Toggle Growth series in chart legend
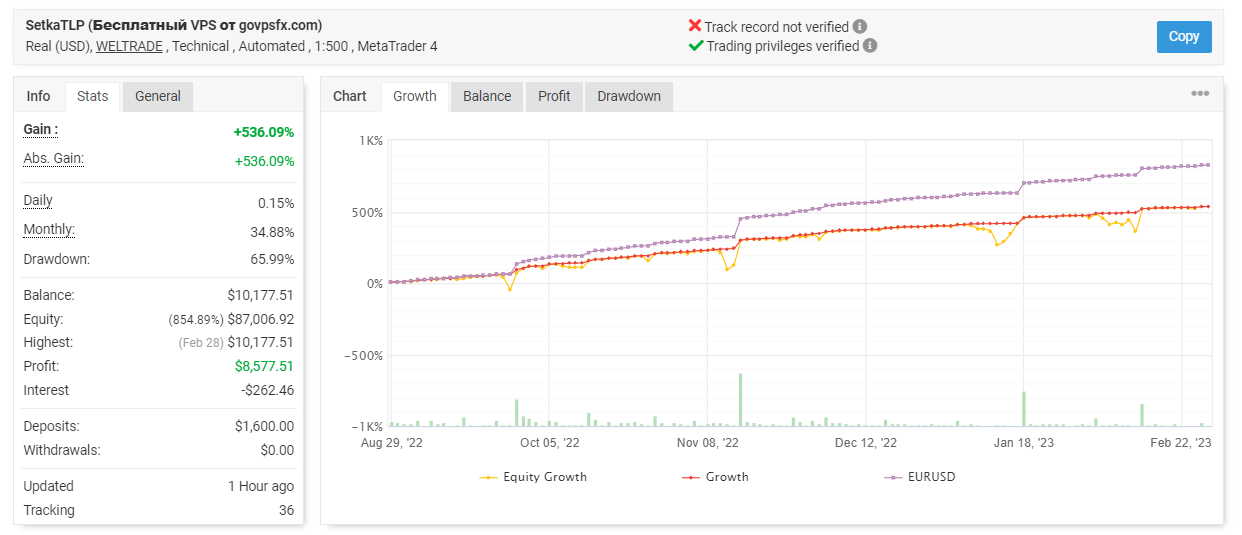 click(x=715, y=477)
